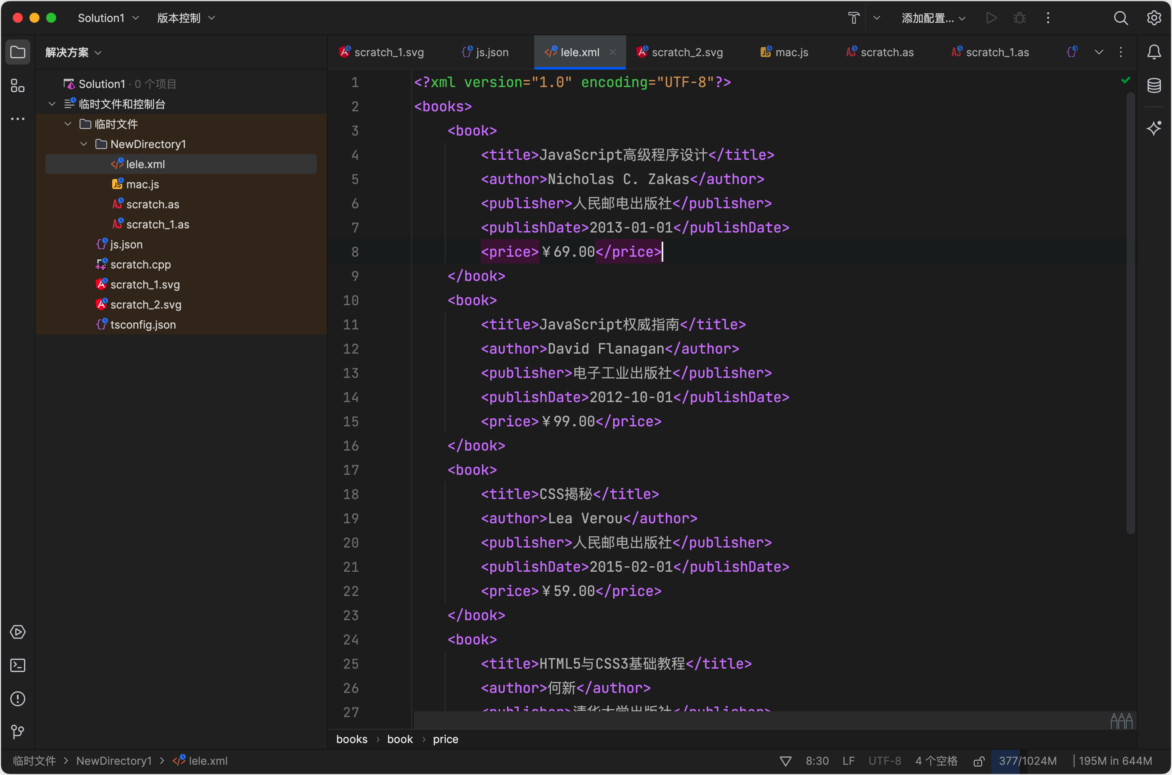The image size is (1172, 775).
Task: Switch to the scratch_1.as tab
Action: [x=990, y=52]
